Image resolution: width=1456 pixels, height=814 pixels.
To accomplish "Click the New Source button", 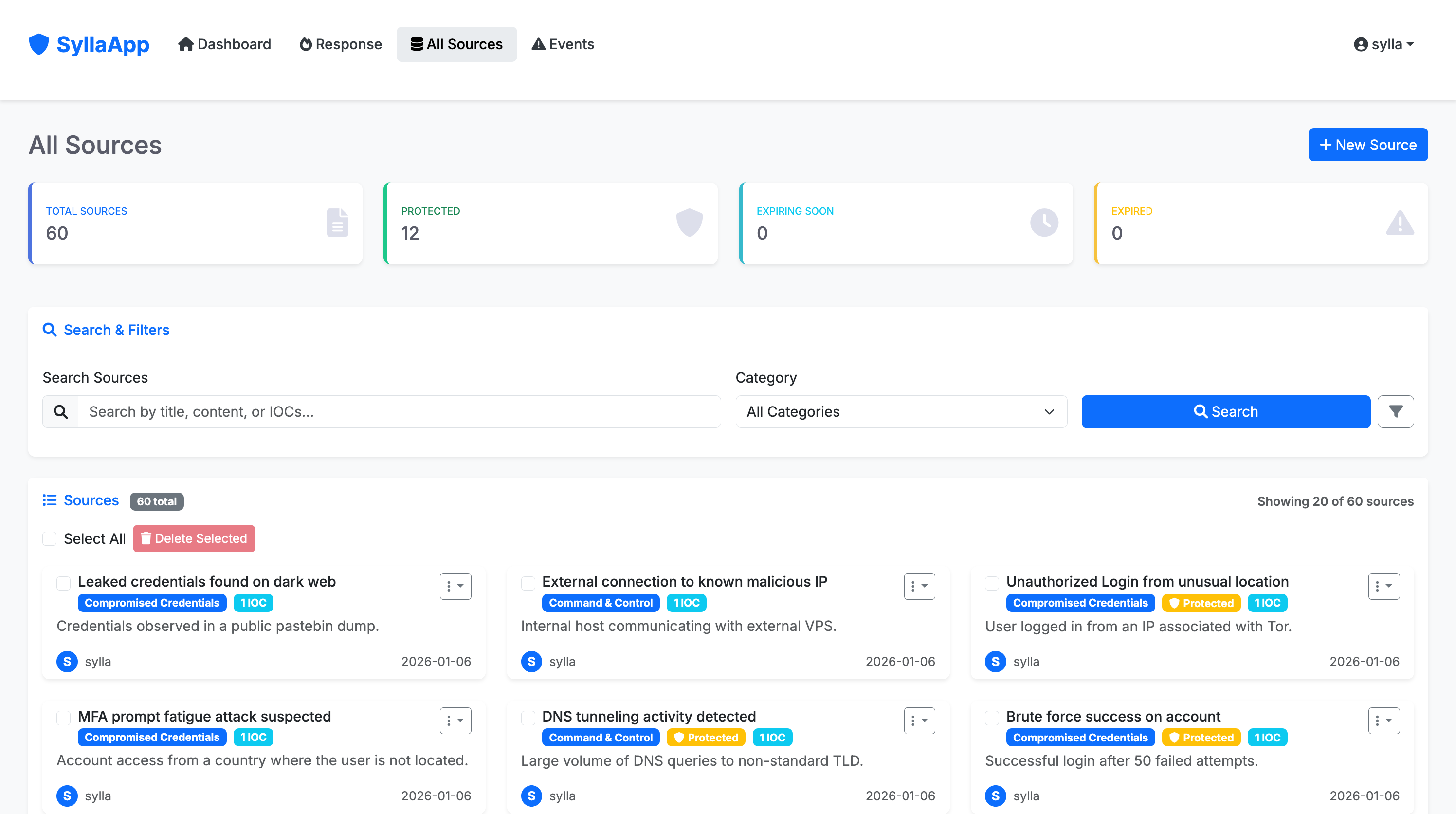I will [x=1368, y=144].
